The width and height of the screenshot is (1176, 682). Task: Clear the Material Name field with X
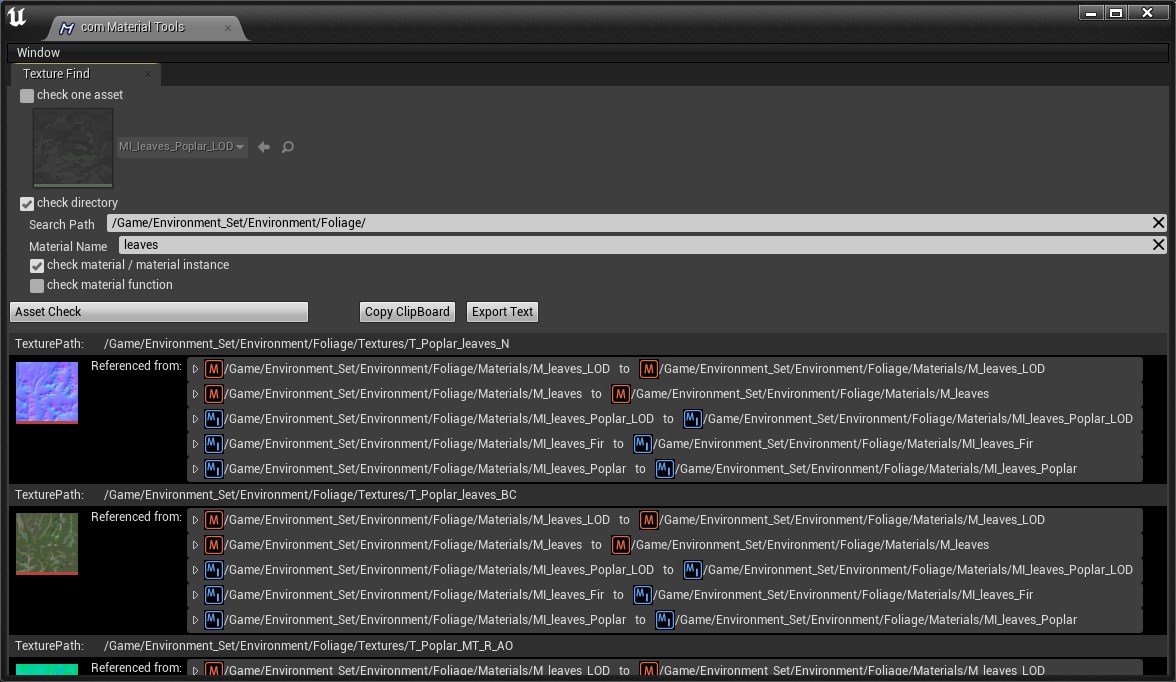click(1158, 245)
